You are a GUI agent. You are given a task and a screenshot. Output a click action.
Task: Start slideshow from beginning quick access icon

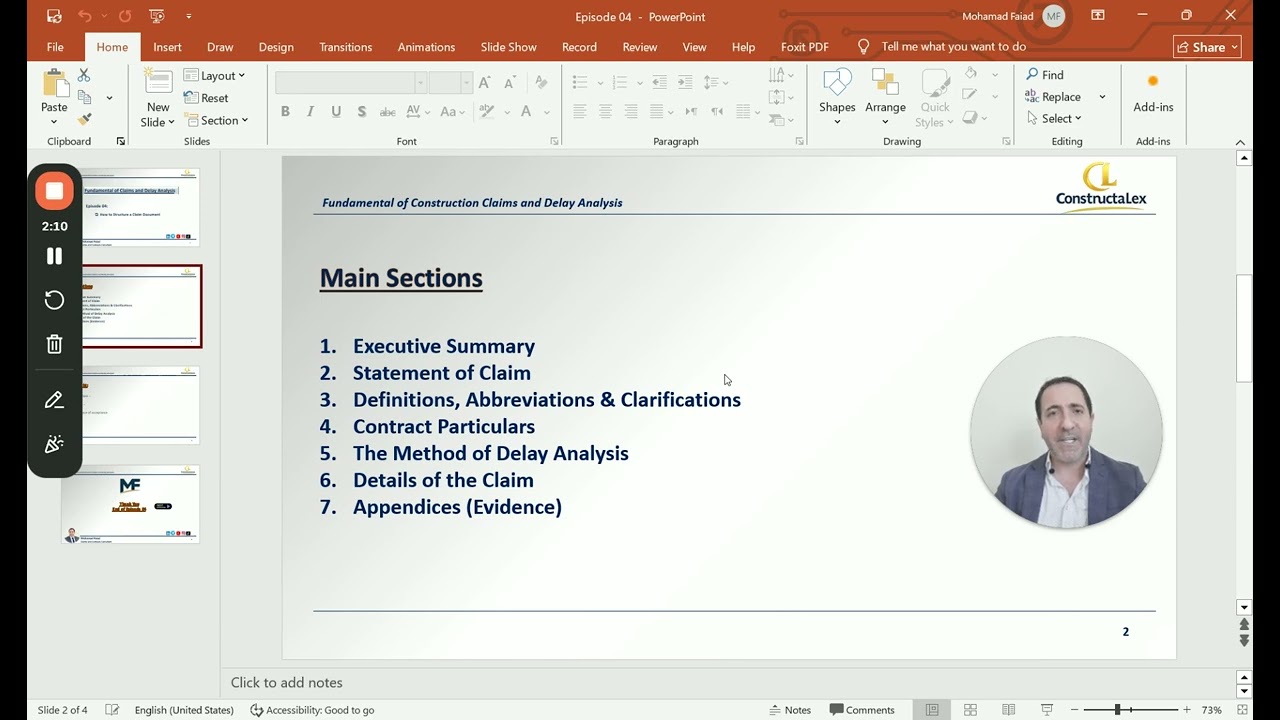156,16
